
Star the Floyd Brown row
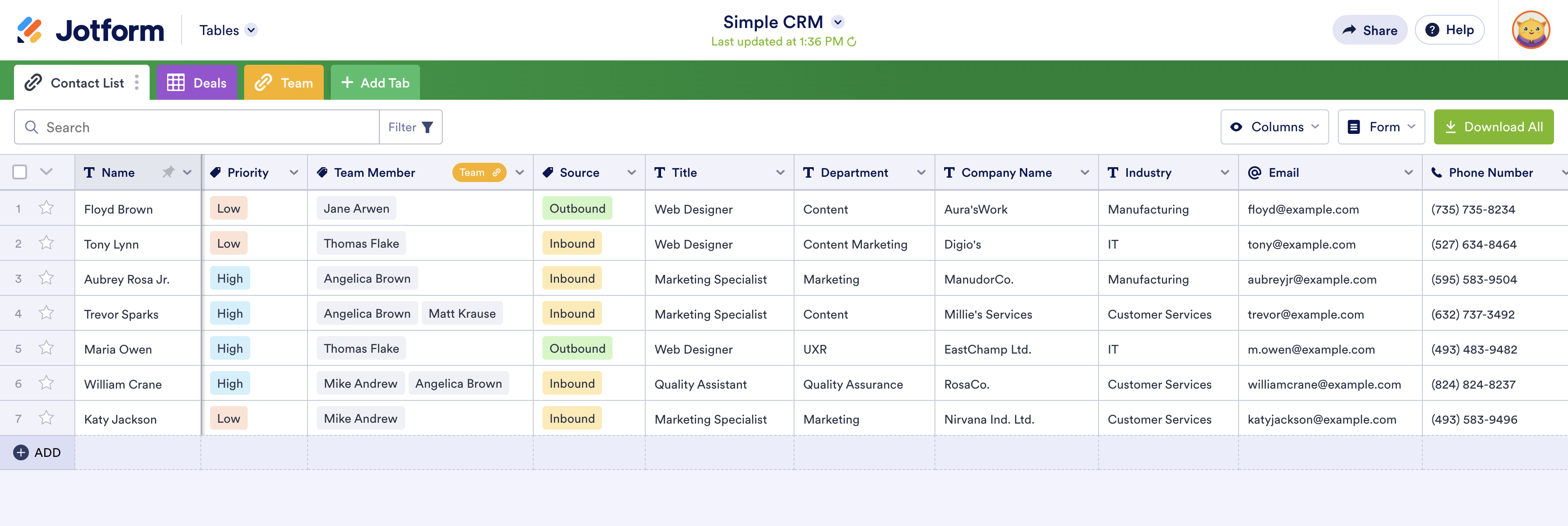(x=46, y=208)
